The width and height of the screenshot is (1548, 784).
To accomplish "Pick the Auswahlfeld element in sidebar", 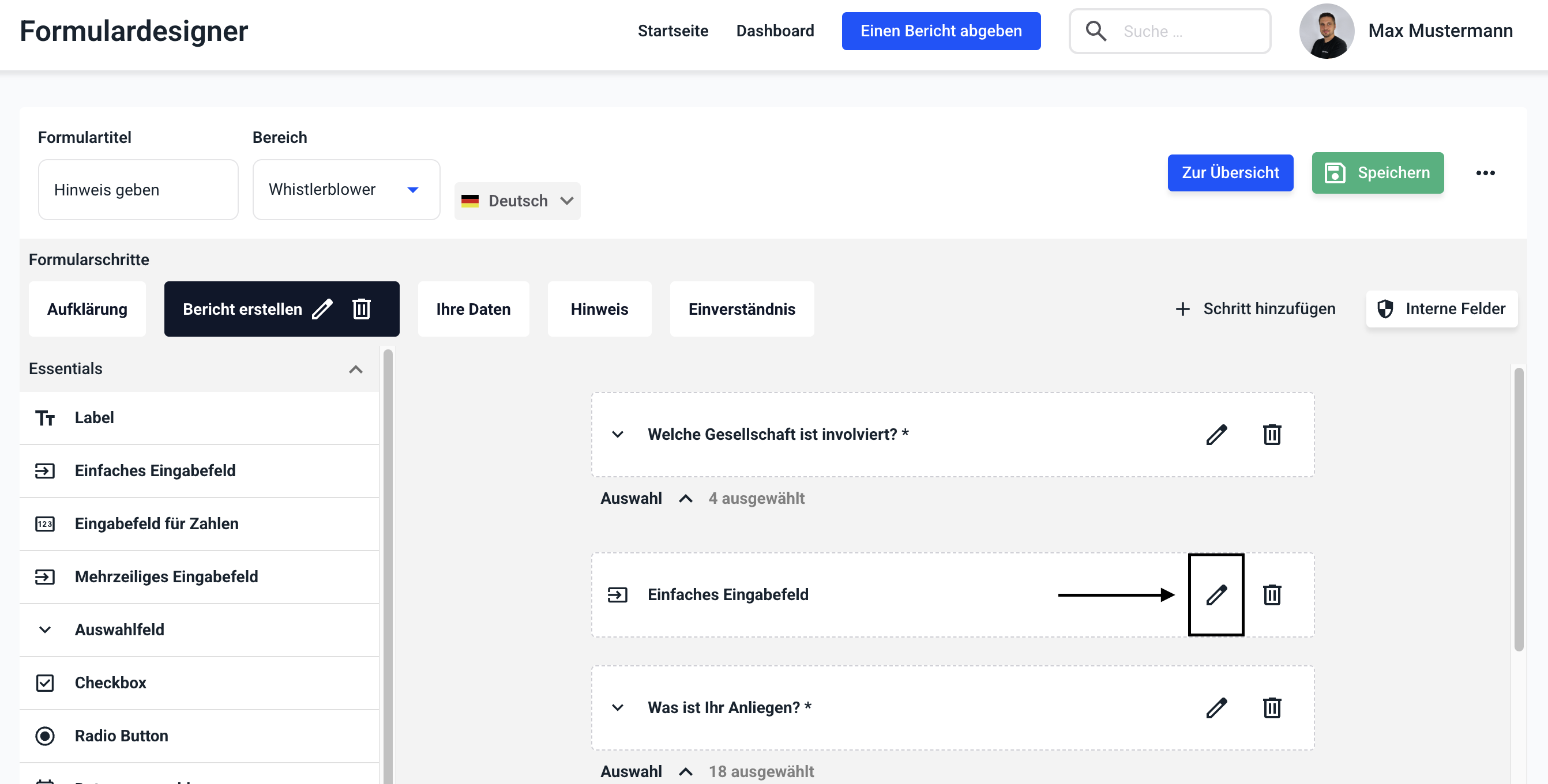I will (119, 630).
